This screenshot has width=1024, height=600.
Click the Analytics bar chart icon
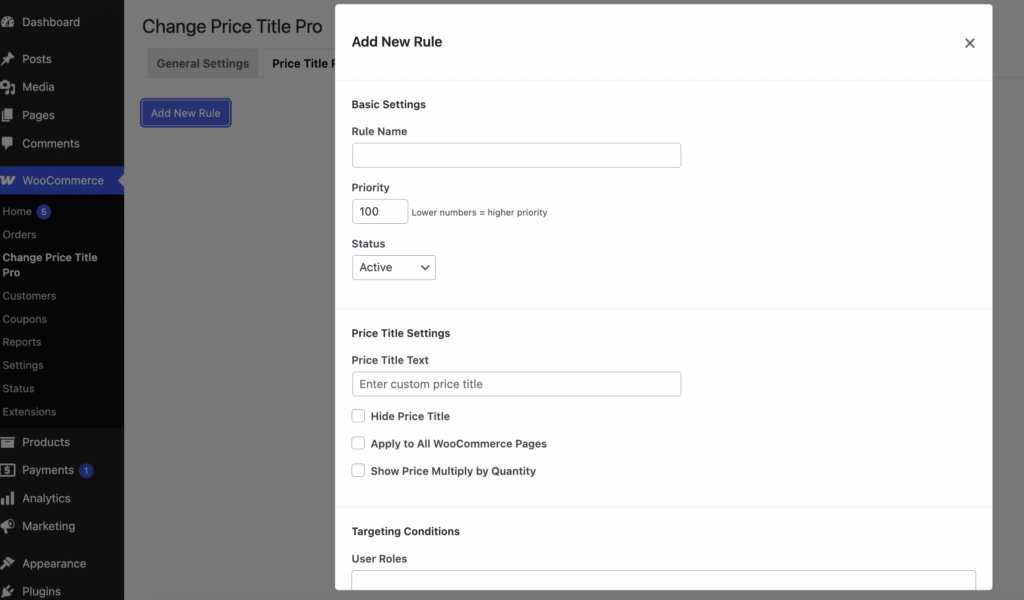(x=8, y=498)
